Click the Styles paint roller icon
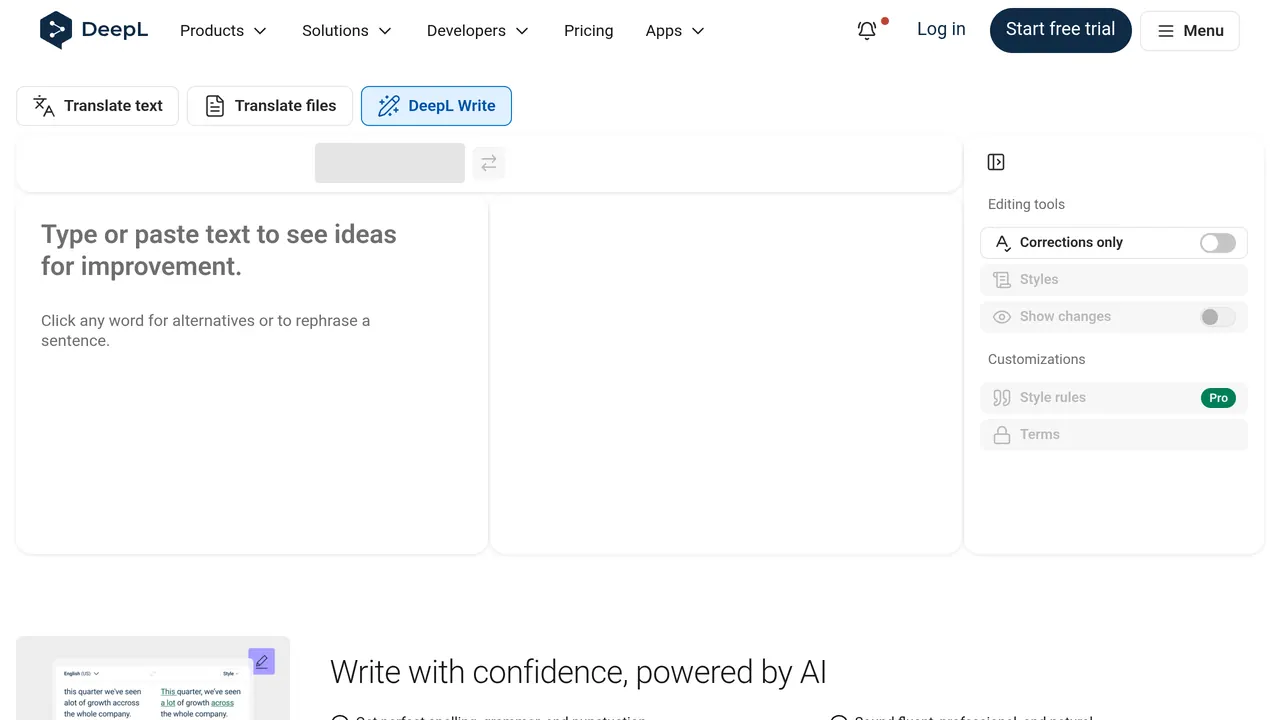 pyautogui.click(x=1002, y=280)
